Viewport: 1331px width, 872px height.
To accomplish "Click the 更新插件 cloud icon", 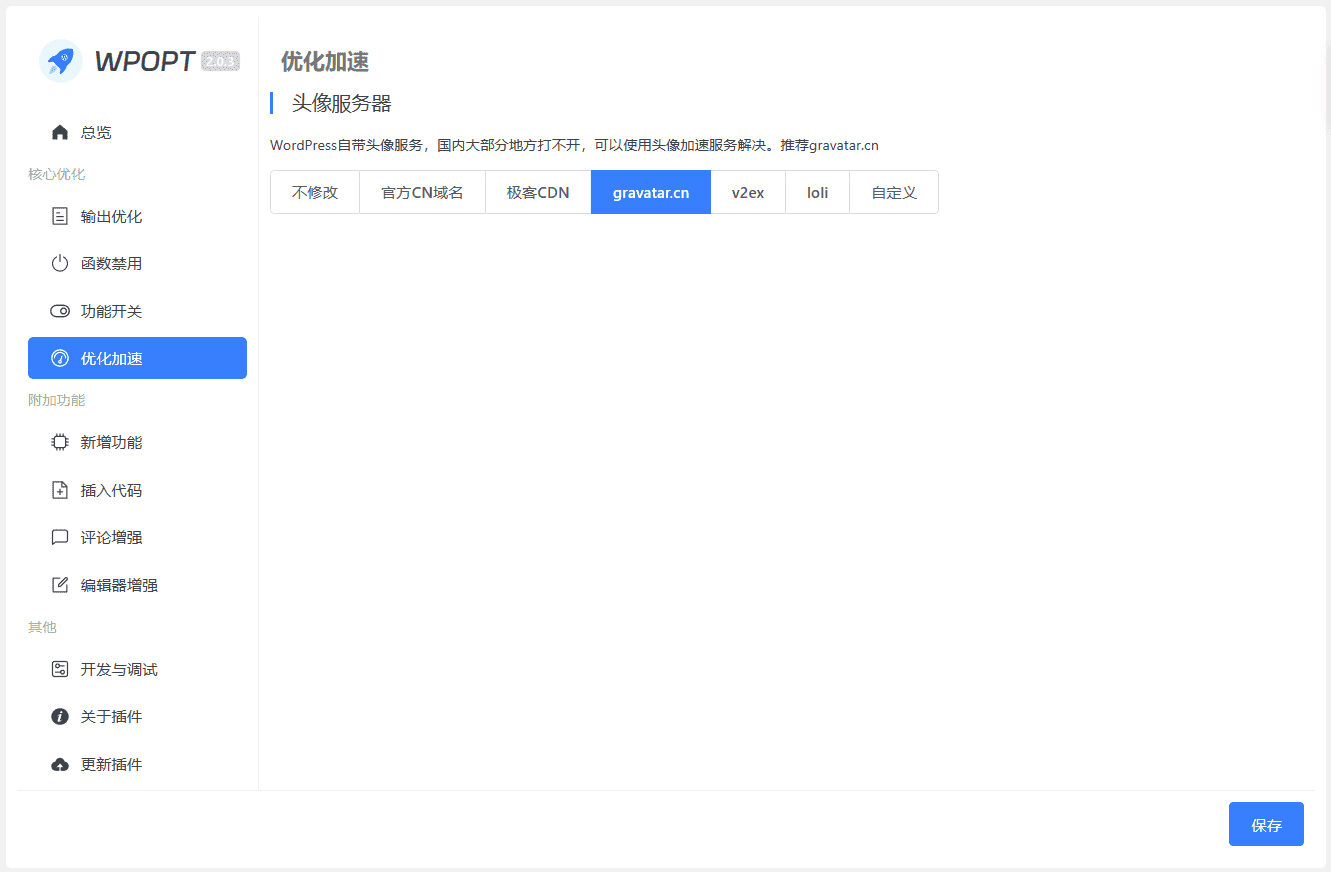I will (60, 763).
